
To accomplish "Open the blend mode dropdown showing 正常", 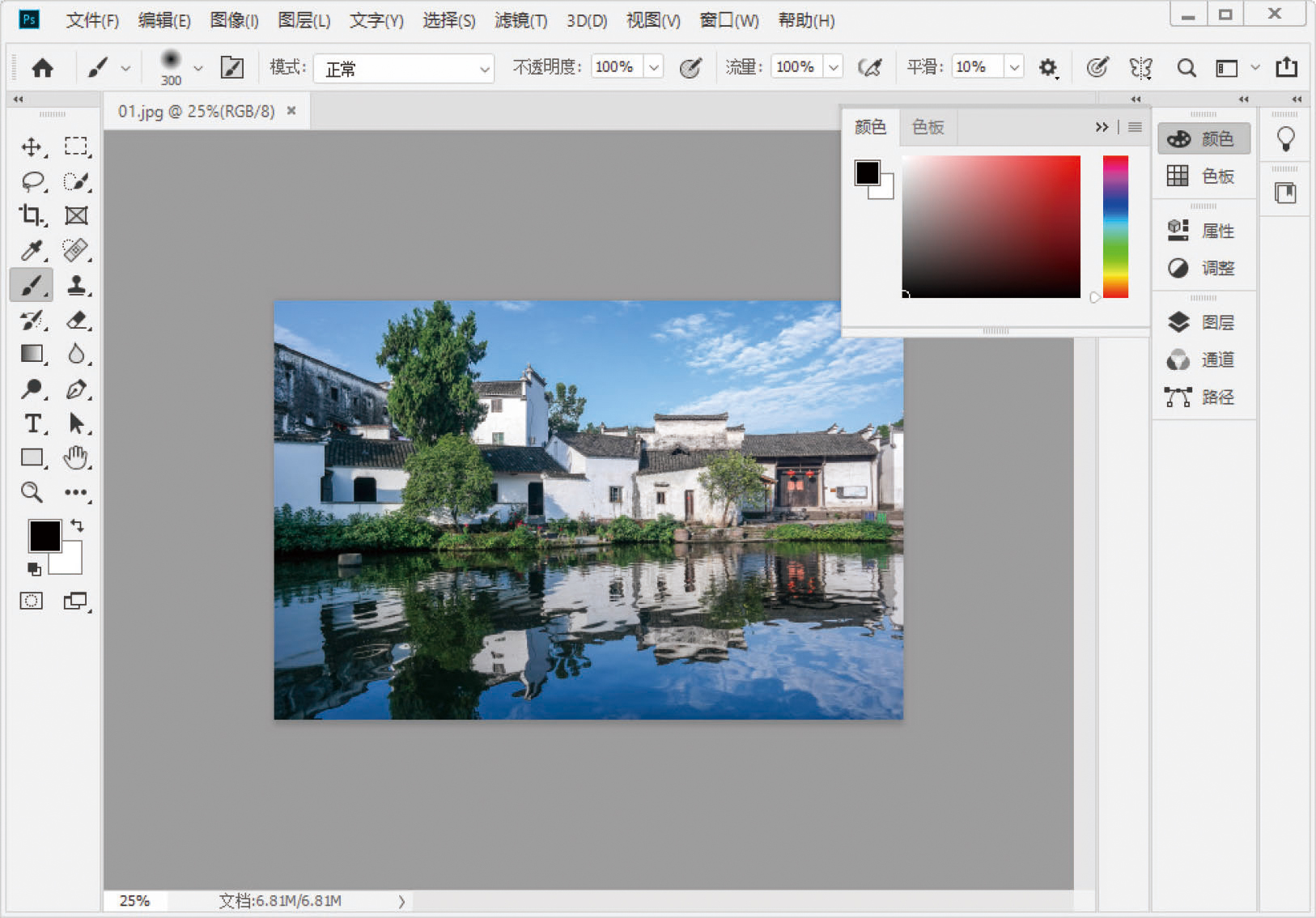I will 404,69.
